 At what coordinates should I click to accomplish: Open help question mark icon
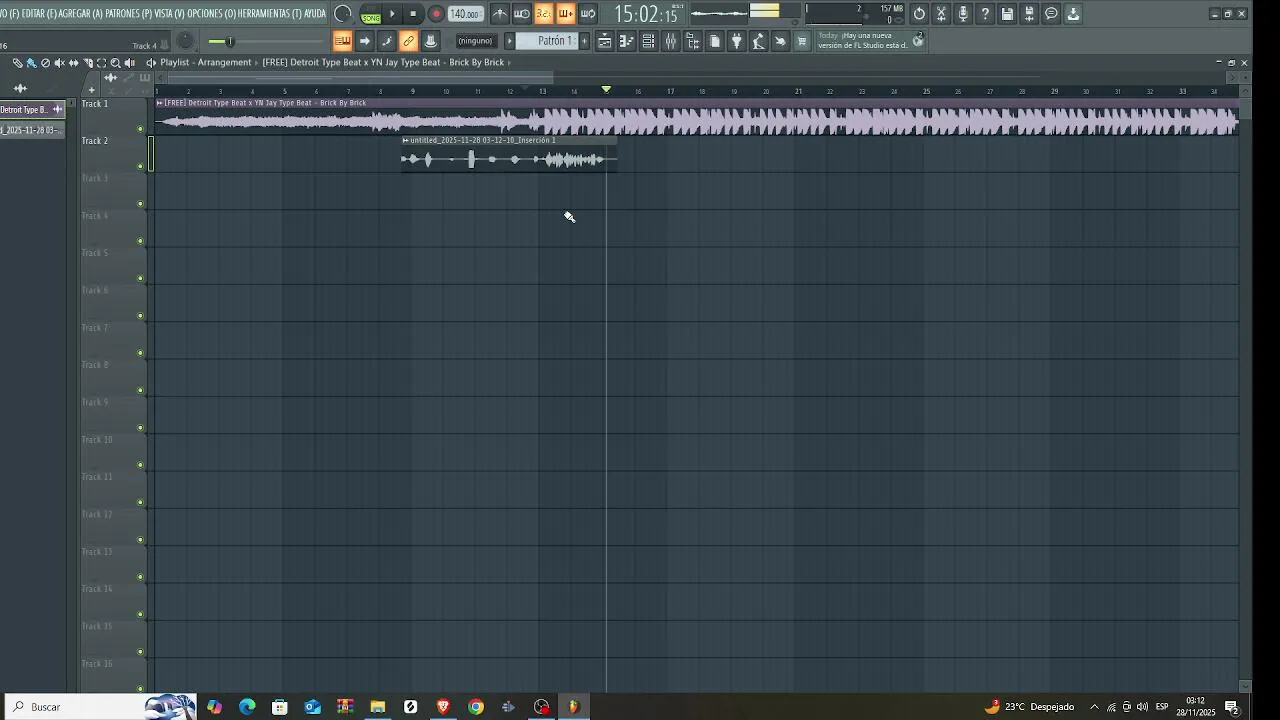985,14
